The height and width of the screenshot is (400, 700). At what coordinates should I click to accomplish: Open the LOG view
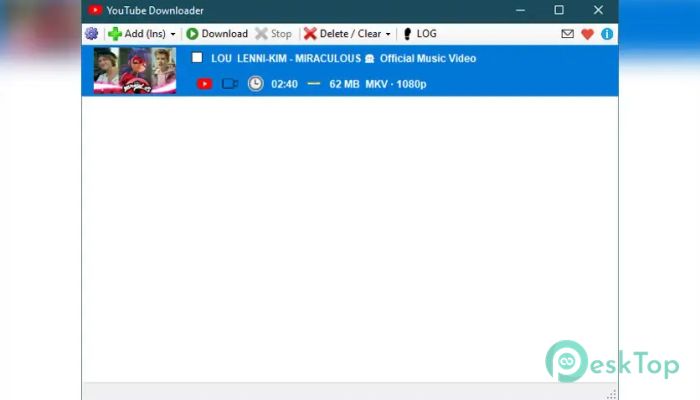(x=420, y=34)
